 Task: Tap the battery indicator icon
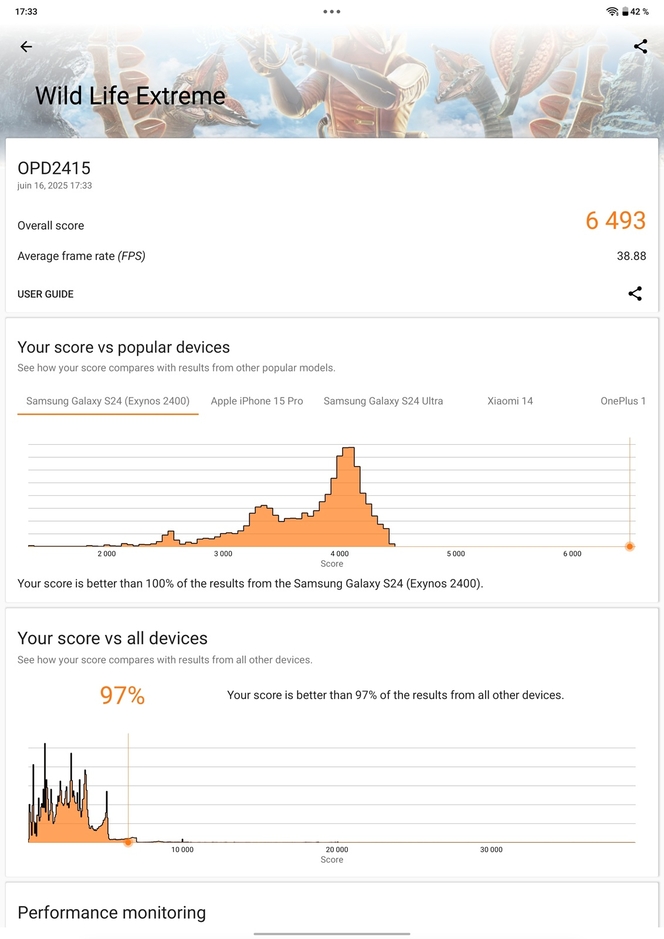point(626,11)
